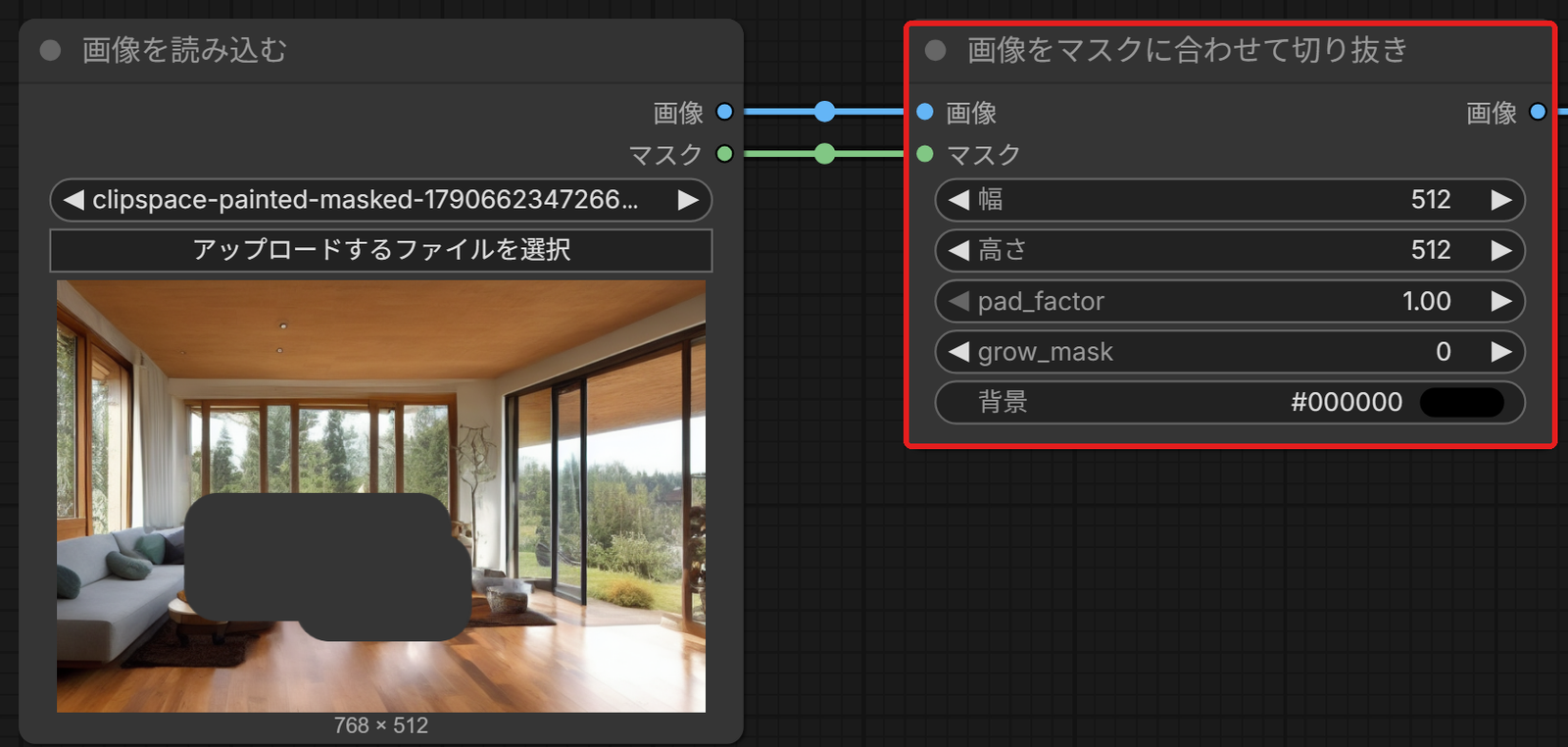Increase 幅 value with right arrow
The image size is (1568, 747).
1500,200
